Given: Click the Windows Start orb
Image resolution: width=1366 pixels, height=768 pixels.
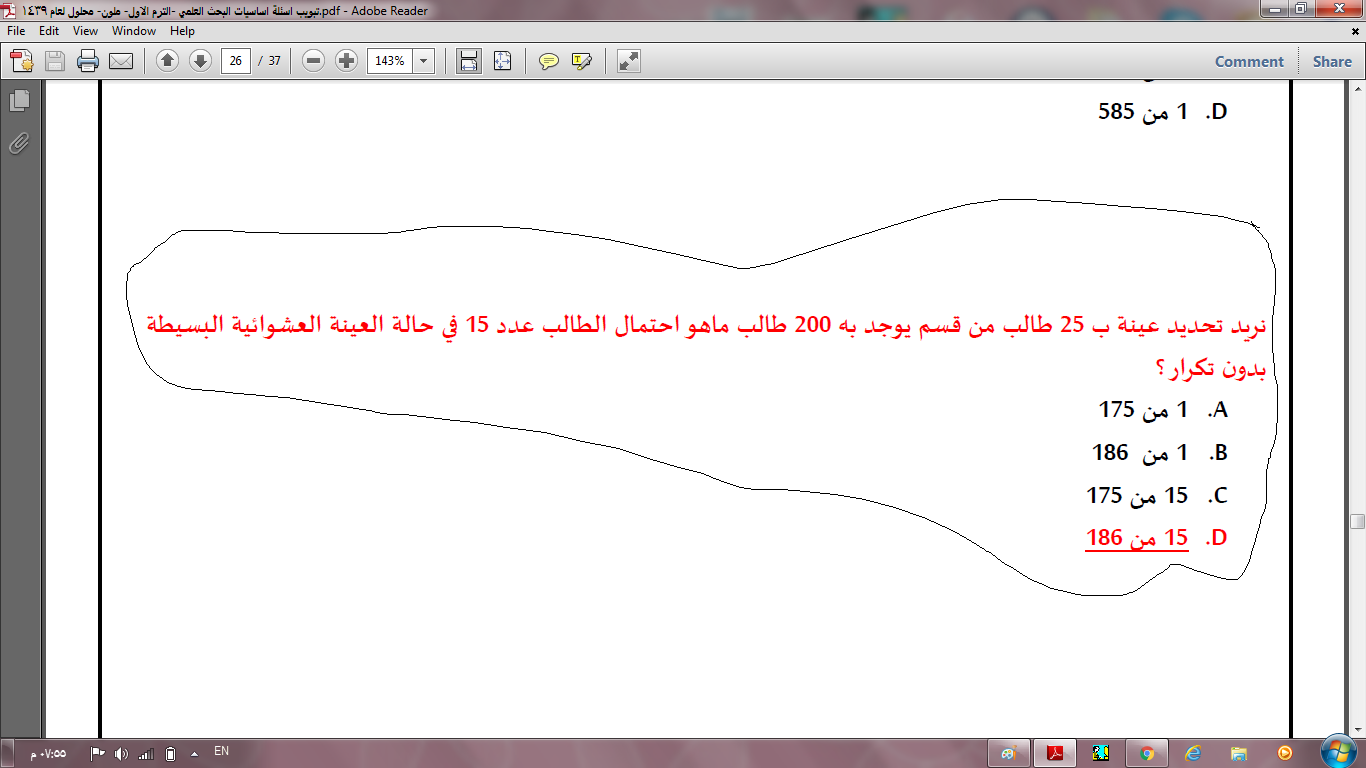Looking at the screenshot, I should pyautogui.click(x=1337, y=752).
